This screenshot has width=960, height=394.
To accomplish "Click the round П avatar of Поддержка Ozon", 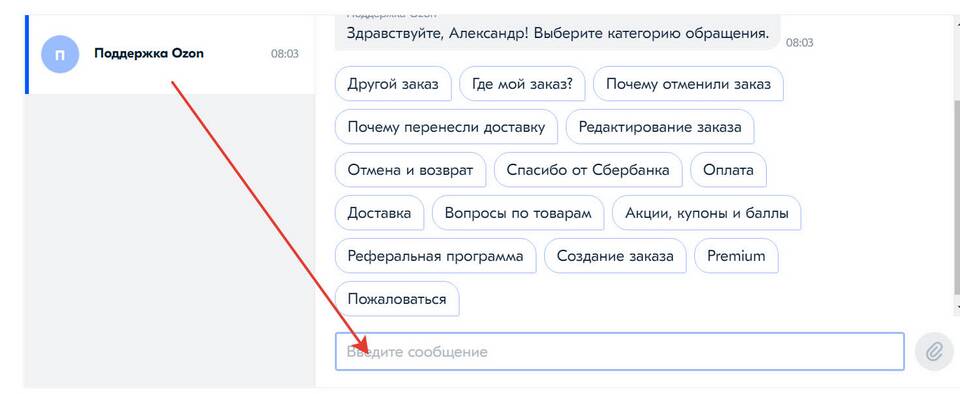I will pyautogui.click(x=60, y=54).
